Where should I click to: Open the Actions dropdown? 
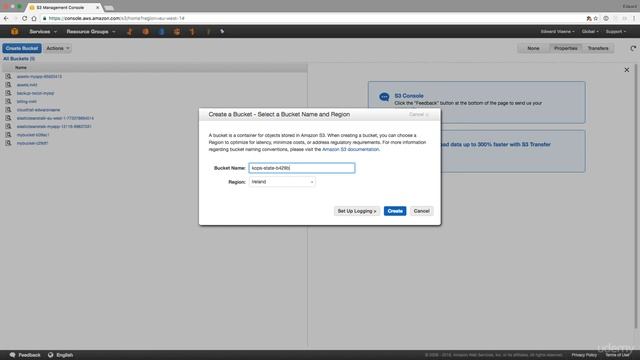[x=58, y=48]
